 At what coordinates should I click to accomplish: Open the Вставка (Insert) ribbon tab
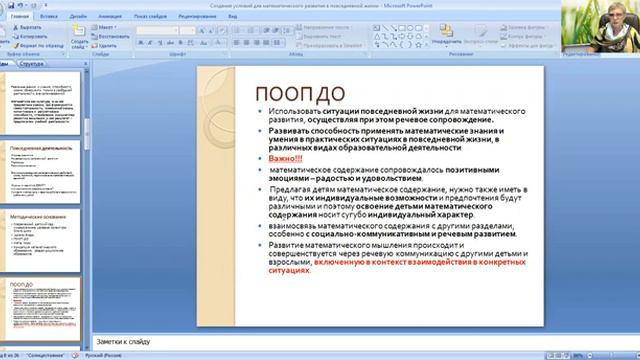point(49,16)
